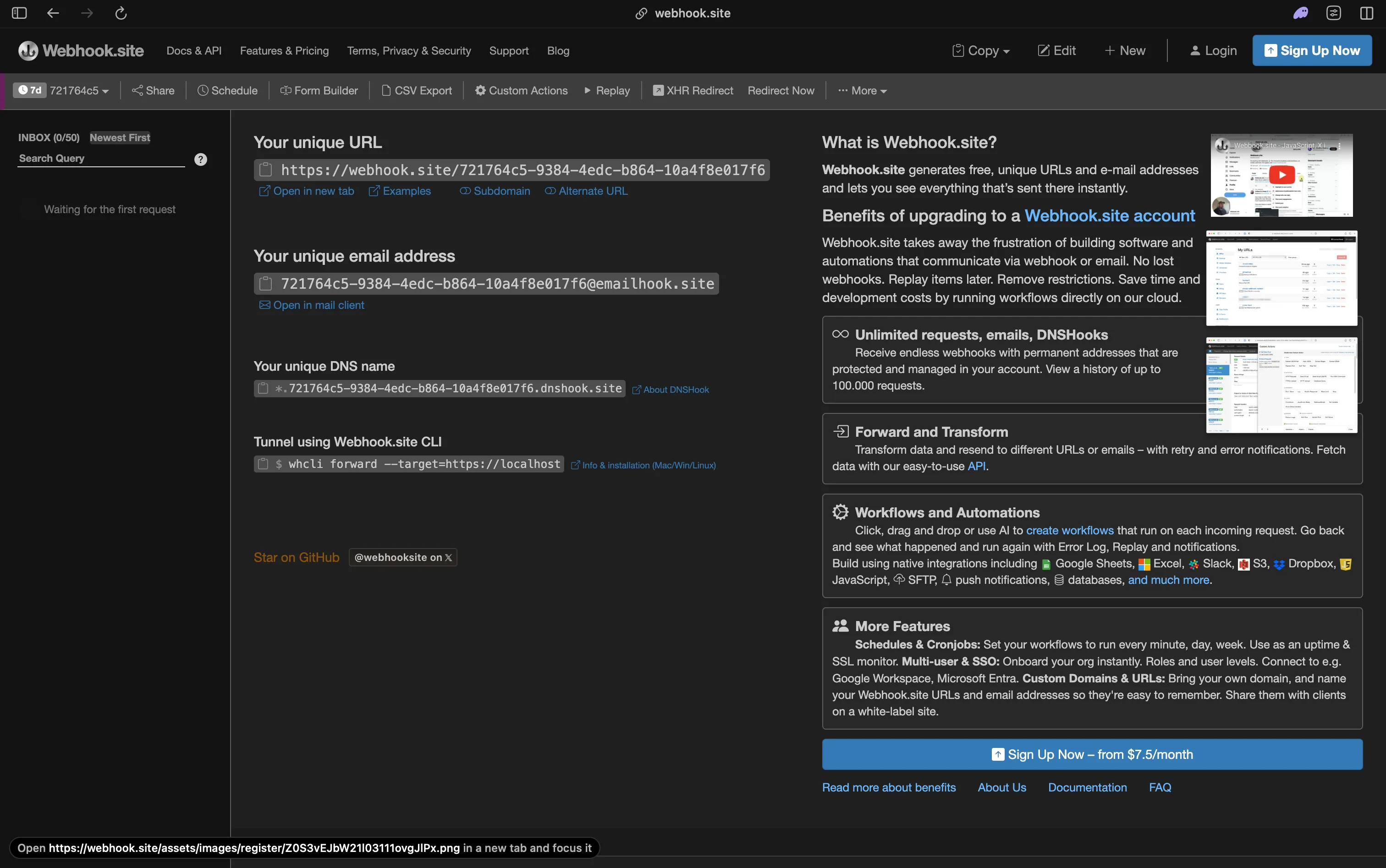Create a New URL

[x=1125, y=50]
